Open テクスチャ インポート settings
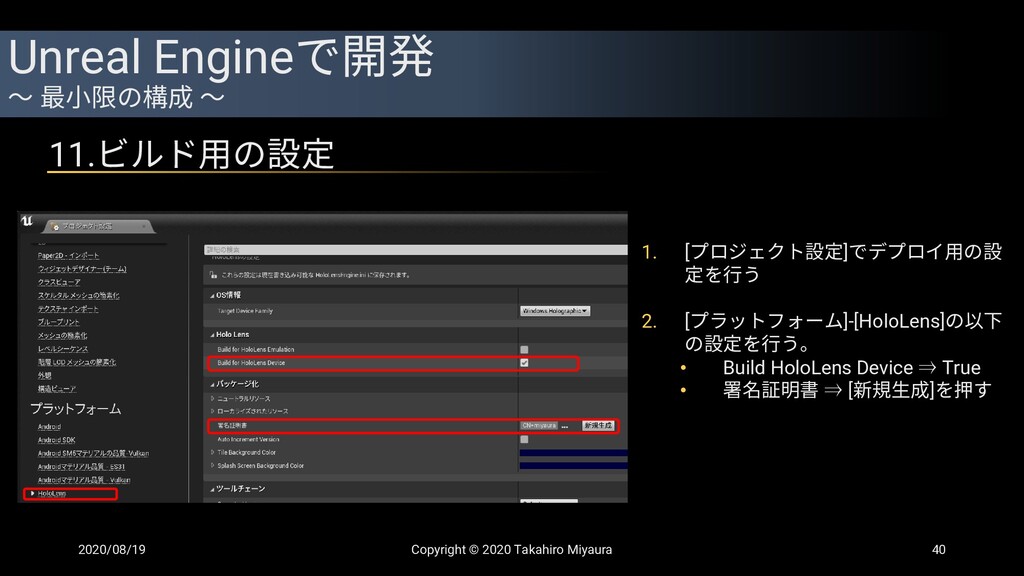Image resolution: width=1024 pixels, height=576 pixels. [69, 310]
